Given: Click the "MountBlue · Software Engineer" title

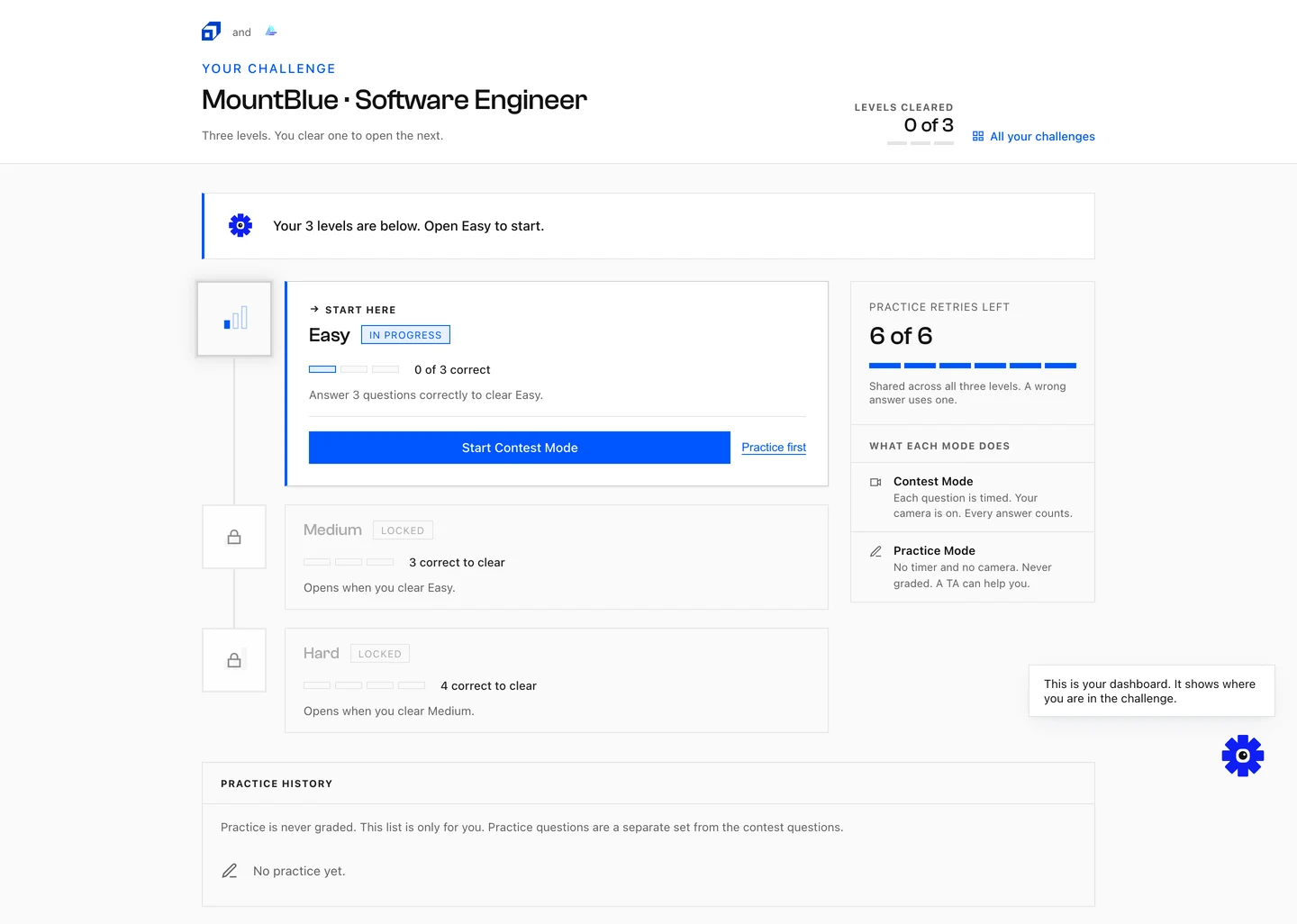Looking at the screenshot, I should (x=395, y=100).
